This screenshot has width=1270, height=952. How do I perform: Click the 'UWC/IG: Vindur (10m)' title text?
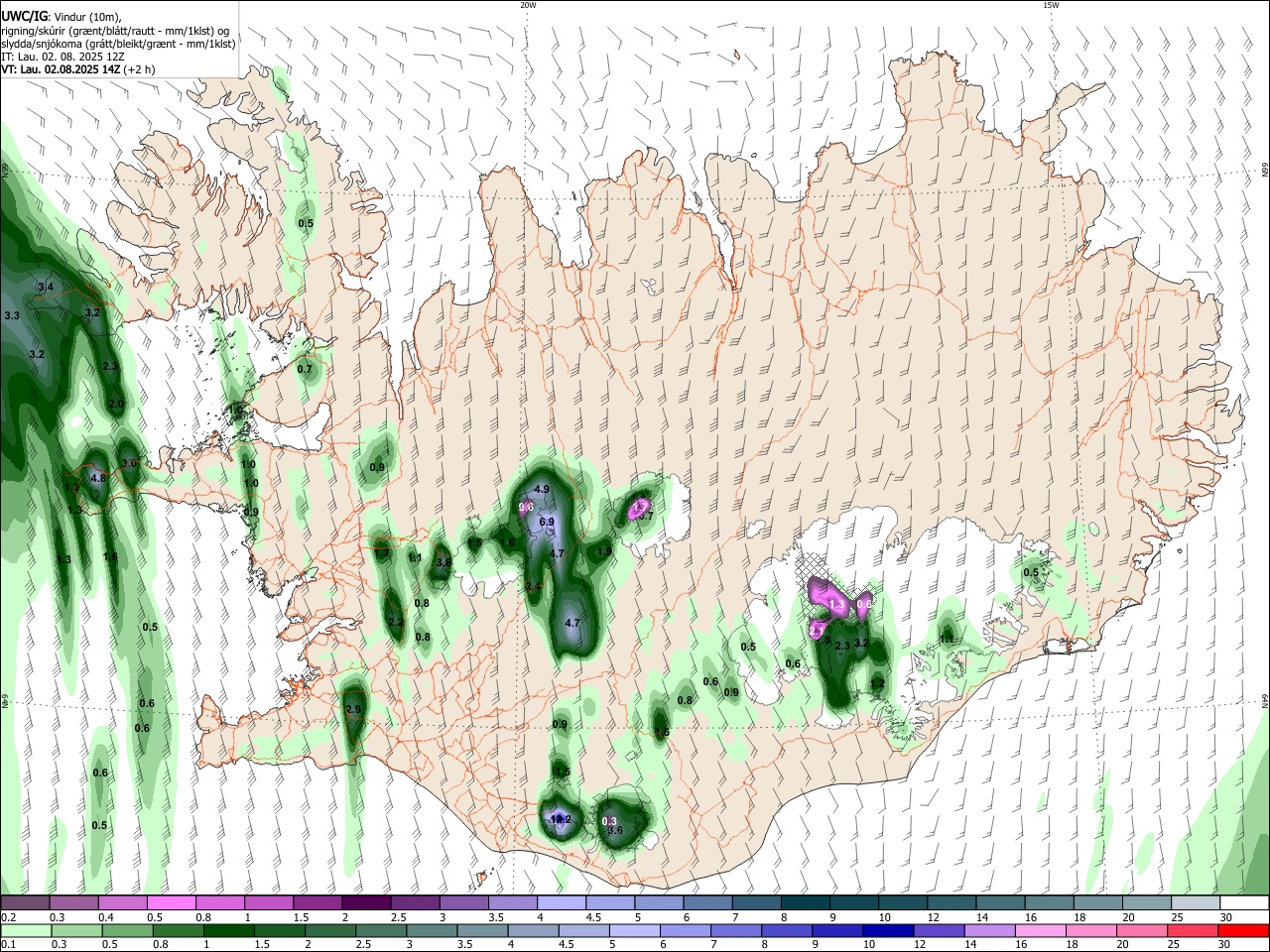click(x=61, y=16)
